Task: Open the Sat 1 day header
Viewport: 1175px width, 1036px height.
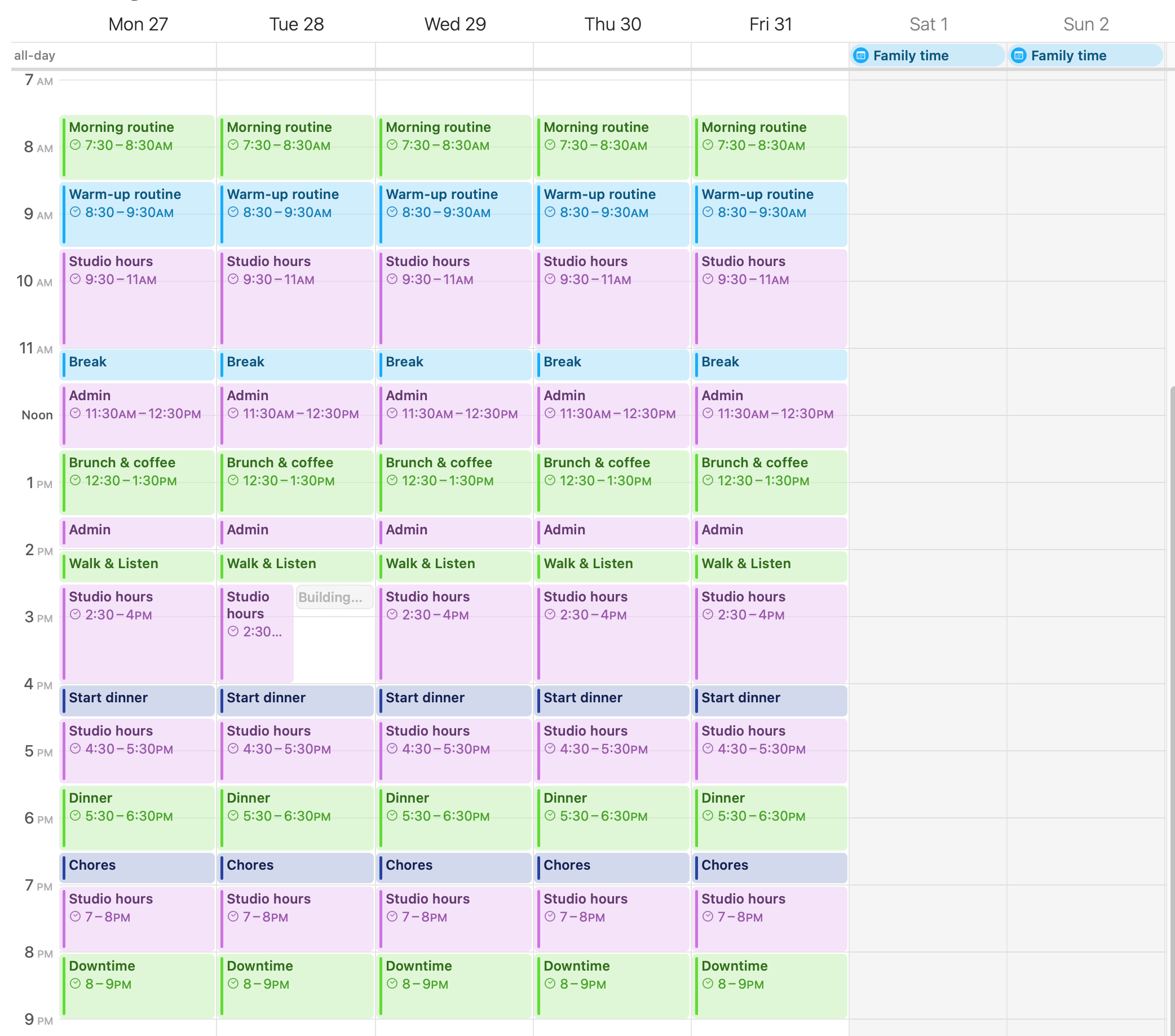Action: (928, 24)
